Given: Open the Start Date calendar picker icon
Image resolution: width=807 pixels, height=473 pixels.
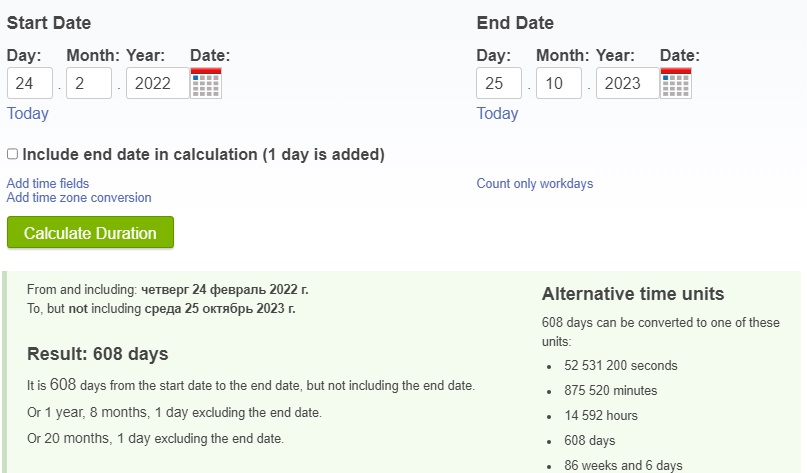Looking at the screenshot, I should coord(206,83).
